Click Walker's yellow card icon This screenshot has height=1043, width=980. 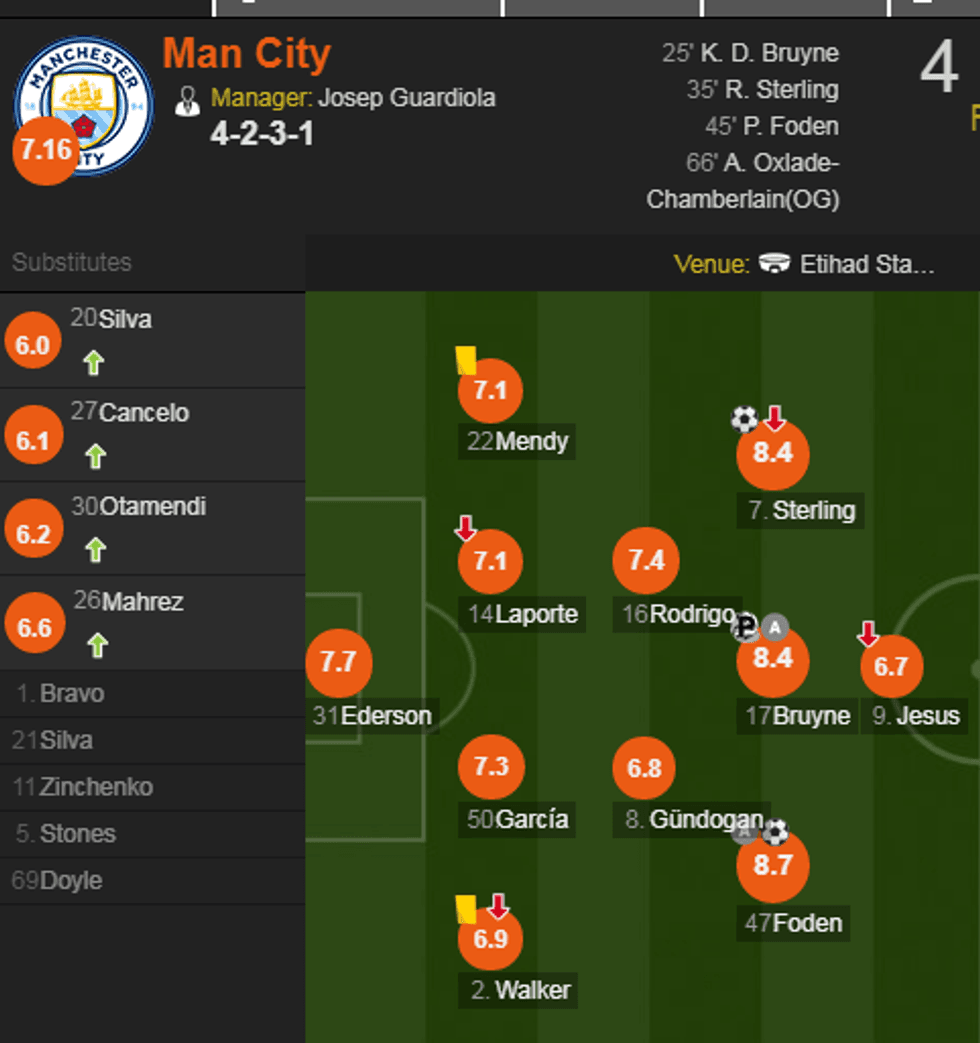[x=465, y=908]
